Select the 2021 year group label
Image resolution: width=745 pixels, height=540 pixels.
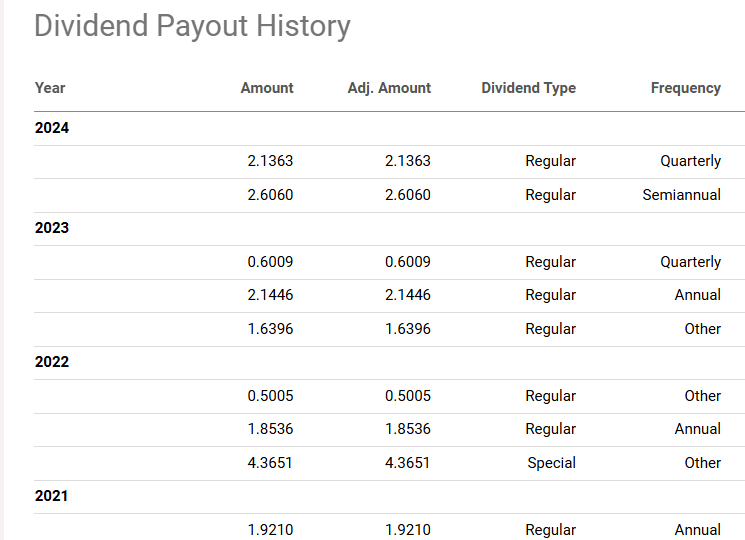tap(52, 496)
